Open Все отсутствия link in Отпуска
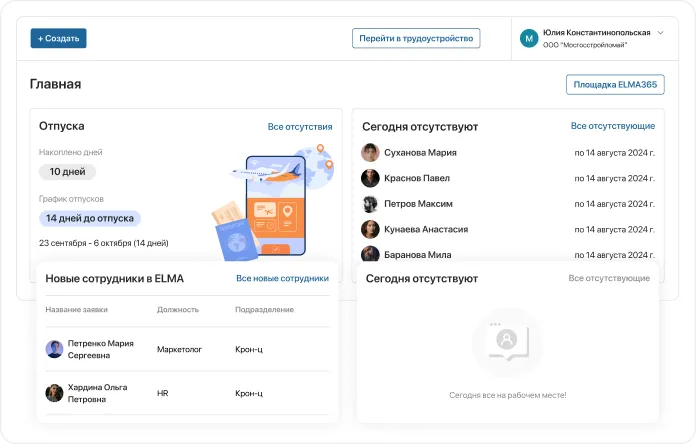Screen dimensions: 696x444 pyautogui.click(x=300, y=127)
